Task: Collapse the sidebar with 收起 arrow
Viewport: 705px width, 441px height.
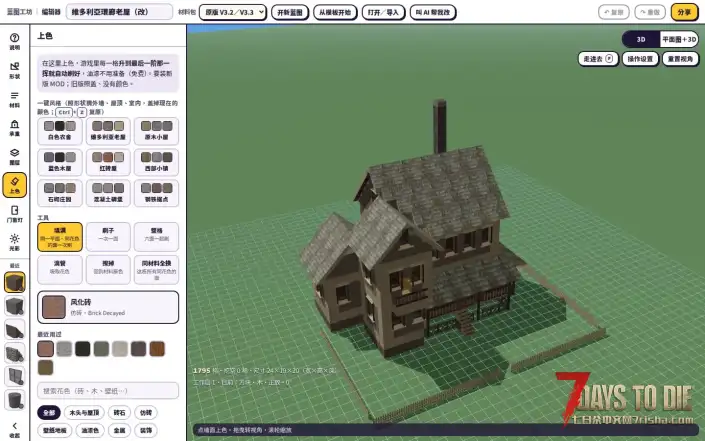Action: [14, 429]
